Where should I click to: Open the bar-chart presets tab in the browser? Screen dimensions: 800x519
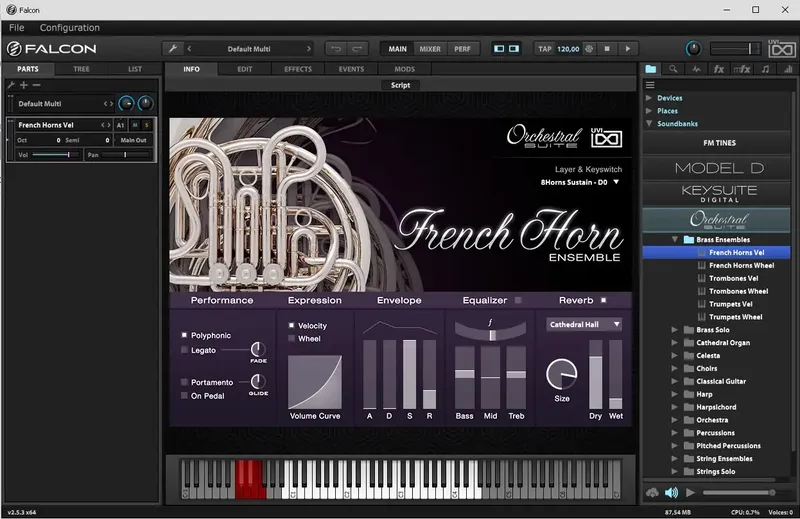point(788,69)
